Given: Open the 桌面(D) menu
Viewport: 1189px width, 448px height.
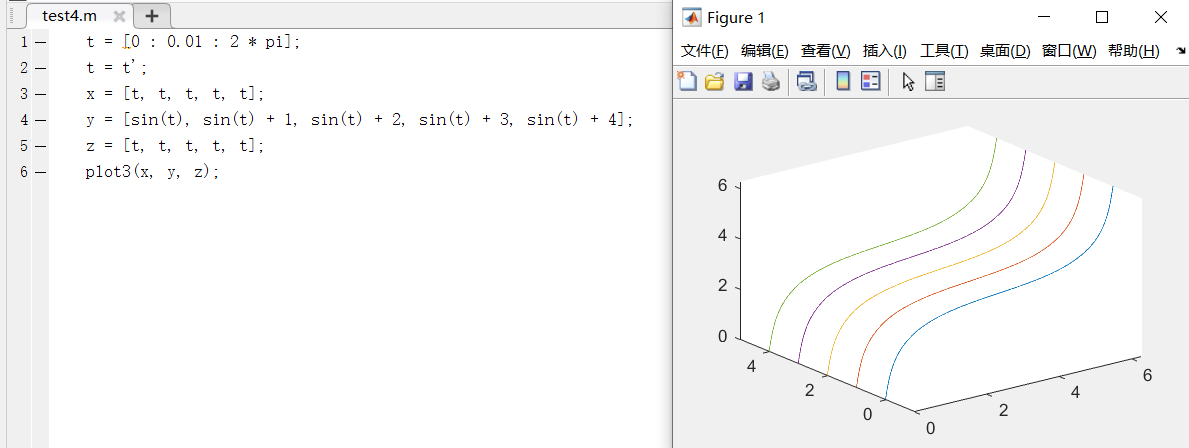Looking at the screenshot, I should [x=1005, y=51].
